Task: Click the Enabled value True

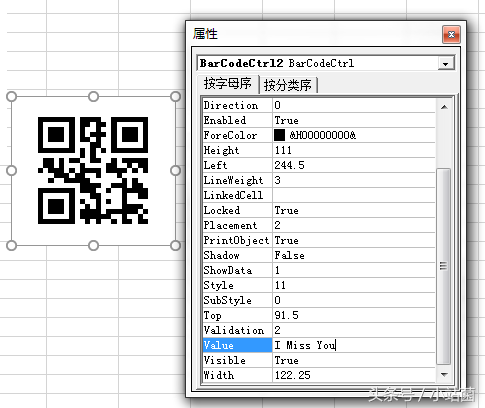Action: [354, 120]
